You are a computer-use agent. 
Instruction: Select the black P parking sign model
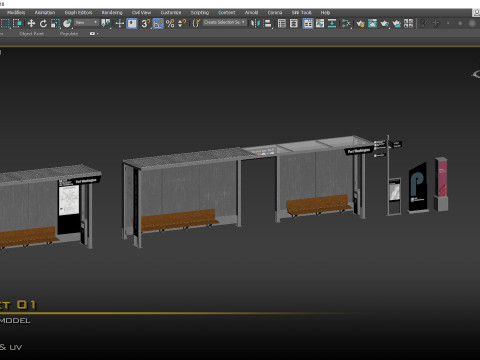(x=418, y=187)
